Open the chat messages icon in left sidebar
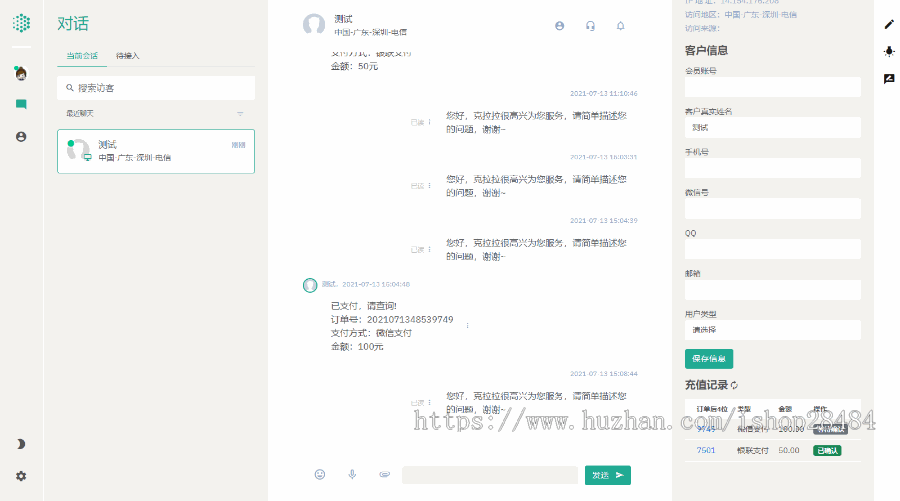This screenshot has height=501, width=900. (x=21, y=104)
